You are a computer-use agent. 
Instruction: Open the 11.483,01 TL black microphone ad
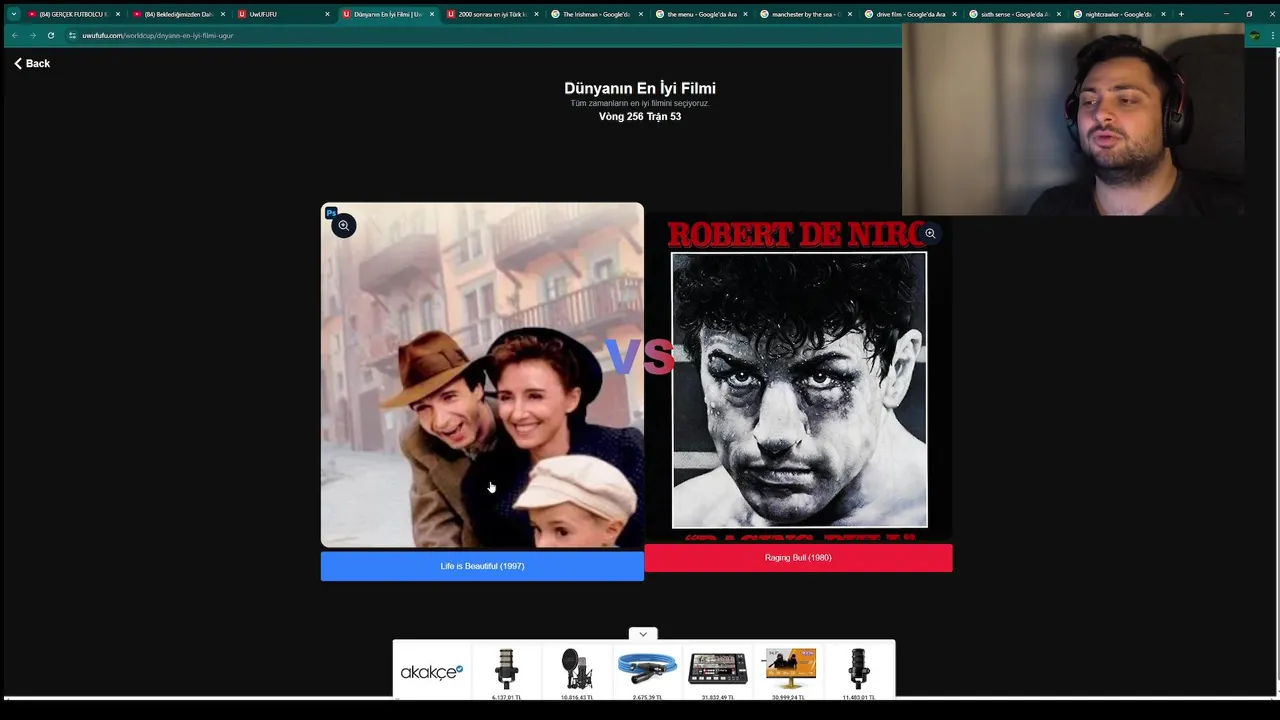click(859, 673)
